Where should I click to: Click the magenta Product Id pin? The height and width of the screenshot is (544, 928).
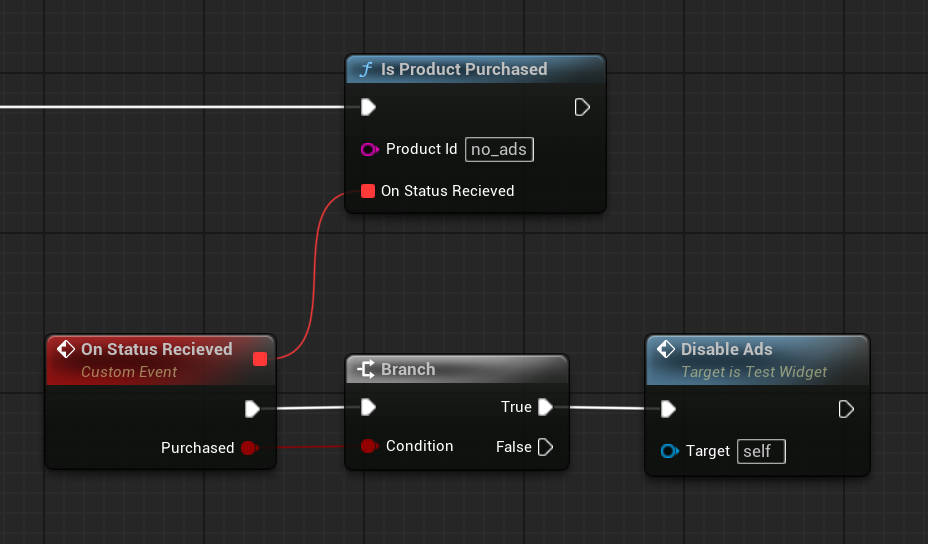coord(368,150)
